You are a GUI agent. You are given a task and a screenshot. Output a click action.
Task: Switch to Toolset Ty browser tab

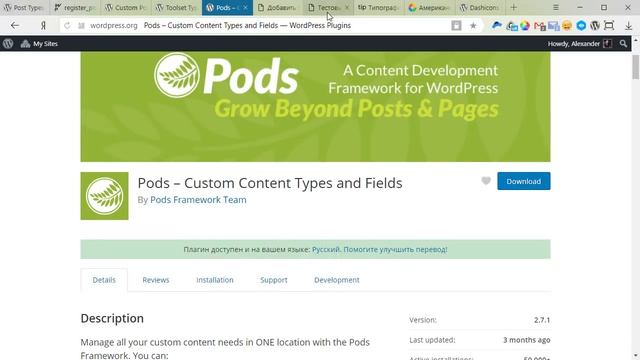tap(176, 7)
